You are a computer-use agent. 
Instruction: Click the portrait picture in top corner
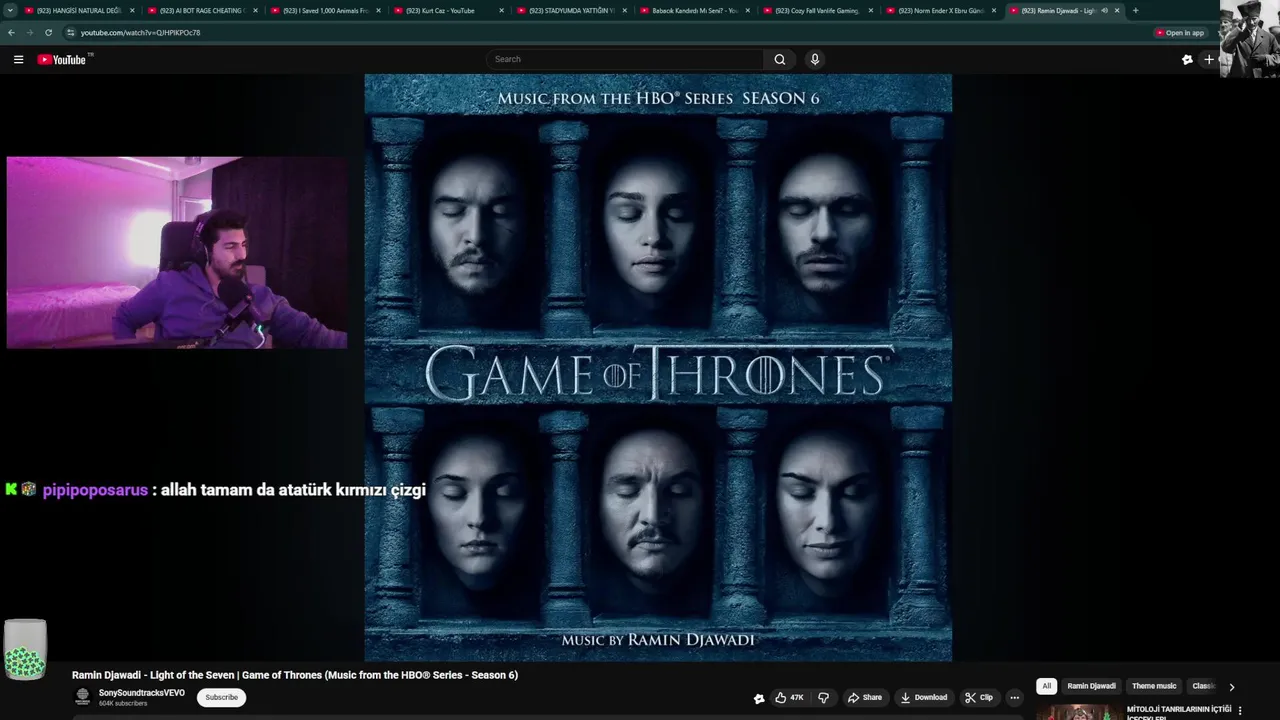coord(1249,39)
